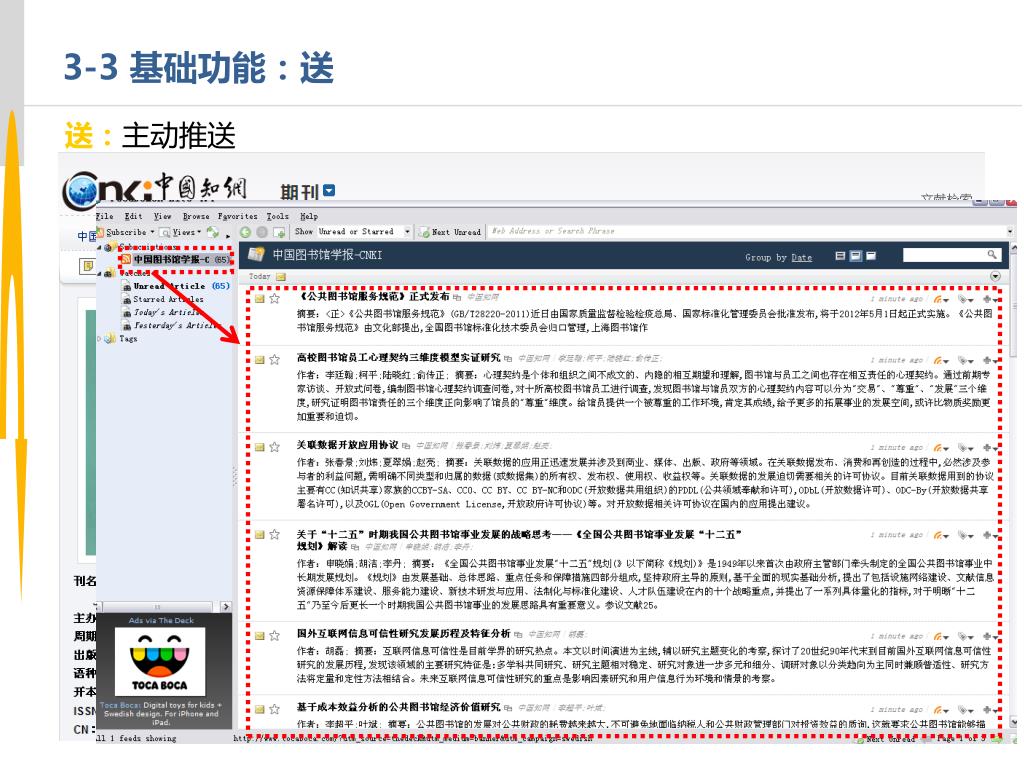Open article 高校图书馆员工心理契约三维度模型实证研究
Image resolution: width=1024 pixels, height=768 pixels.
(x=398, y=357)
